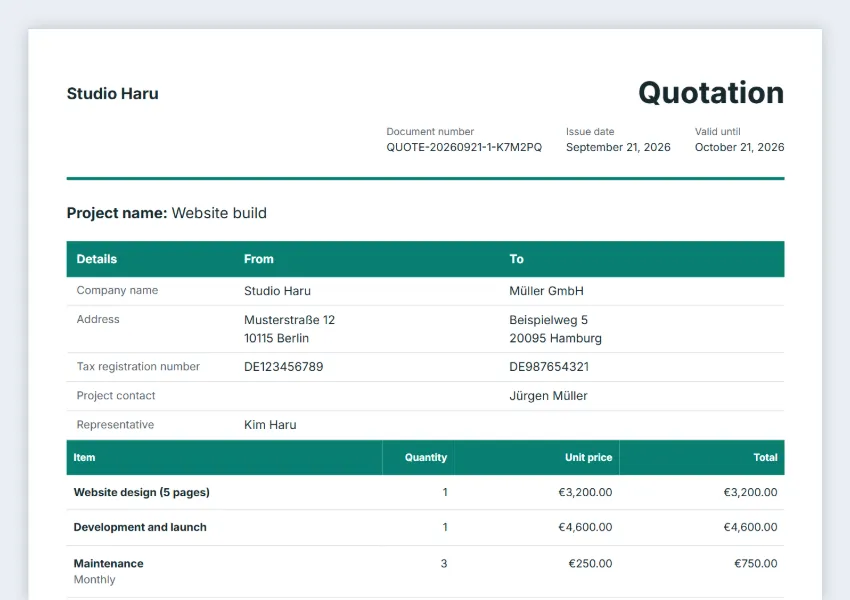Click the "Item" column header
Viewport: 850px width, 600px height.
pos(84,457)
